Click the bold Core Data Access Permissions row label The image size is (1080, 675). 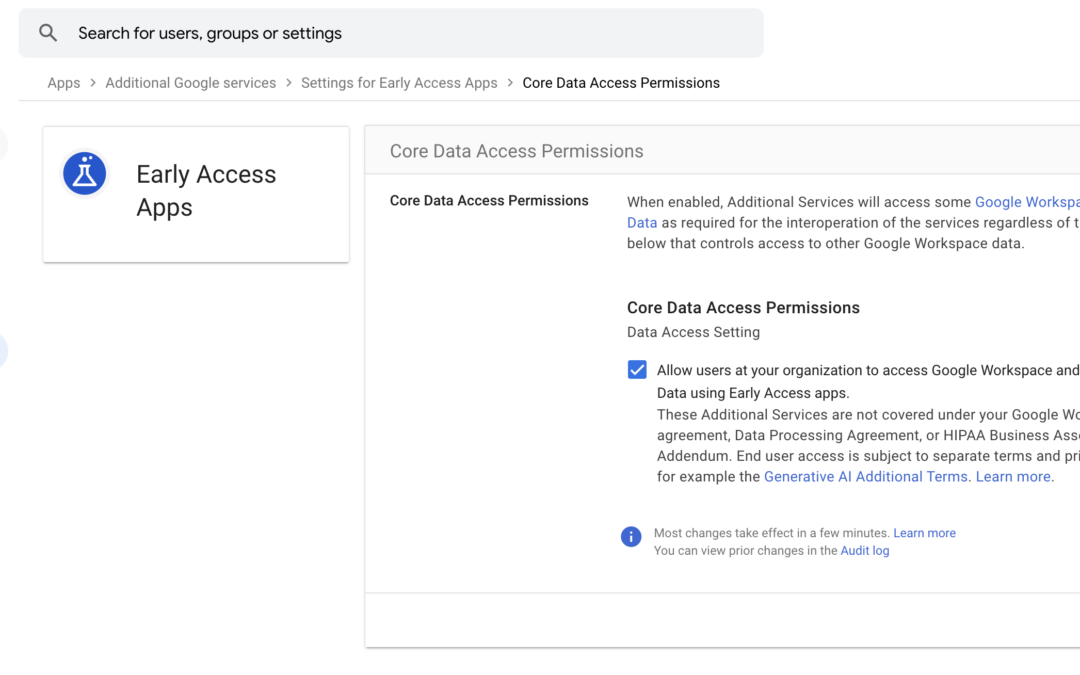[489, 200]
